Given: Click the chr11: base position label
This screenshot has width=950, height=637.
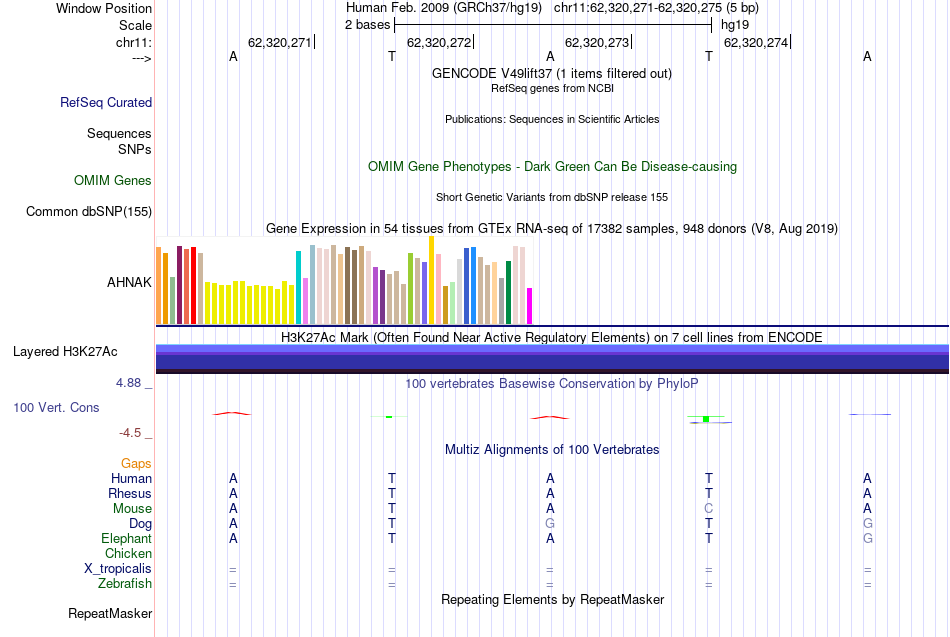Looking at the screenshot, I should pyautogui.click(x=134, y=42).
